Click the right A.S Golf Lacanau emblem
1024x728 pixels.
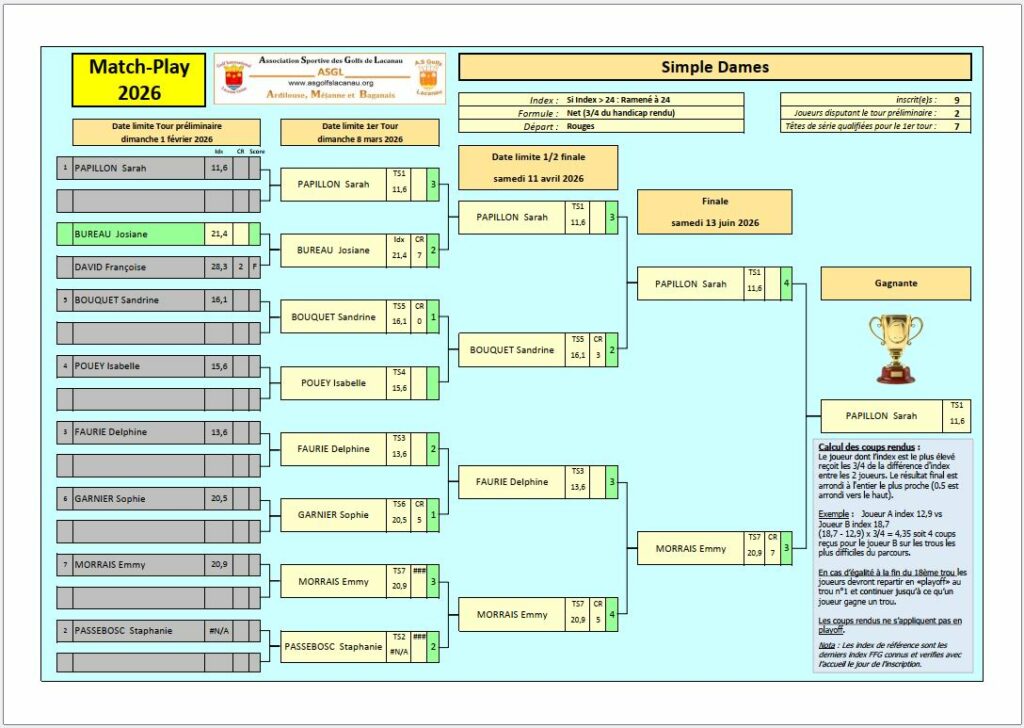tap(428, 77)
